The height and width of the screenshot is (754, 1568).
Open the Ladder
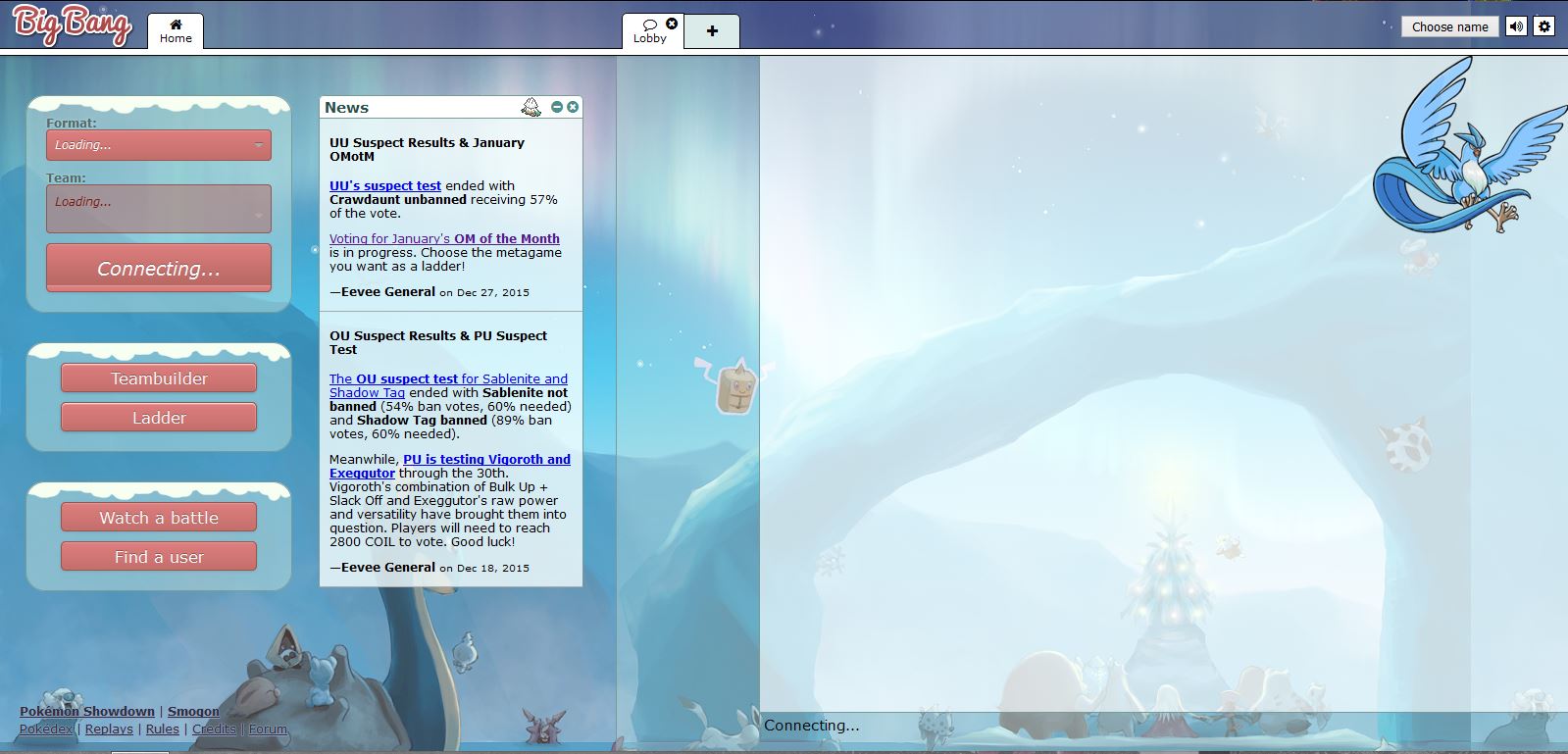pyautogui.click(x=159, y=417)
